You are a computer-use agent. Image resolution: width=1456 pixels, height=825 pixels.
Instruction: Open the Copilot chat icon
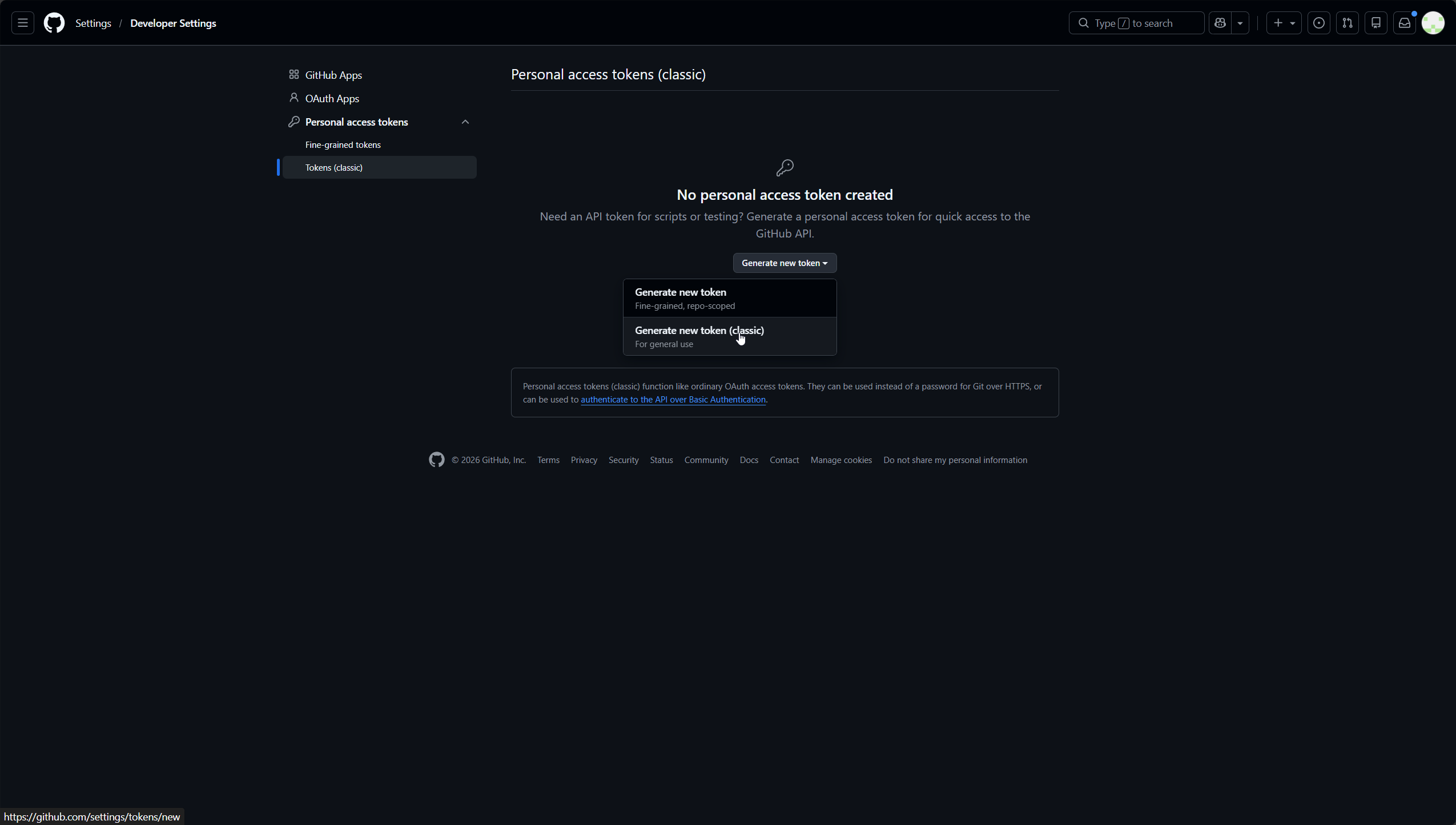(1220, 23)
